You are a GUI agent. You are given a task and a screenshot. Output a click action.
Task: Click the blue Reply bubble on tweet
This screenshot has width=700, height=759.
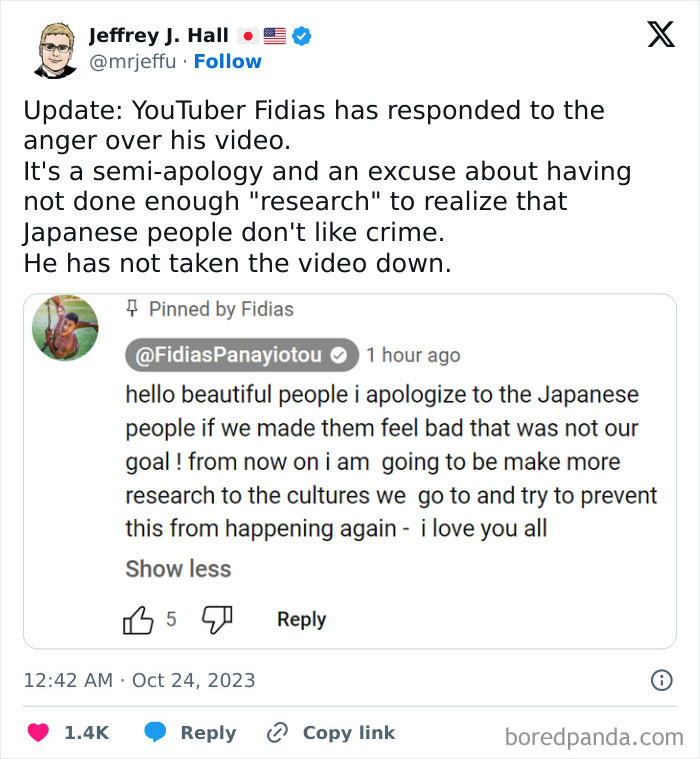point(155,733)
